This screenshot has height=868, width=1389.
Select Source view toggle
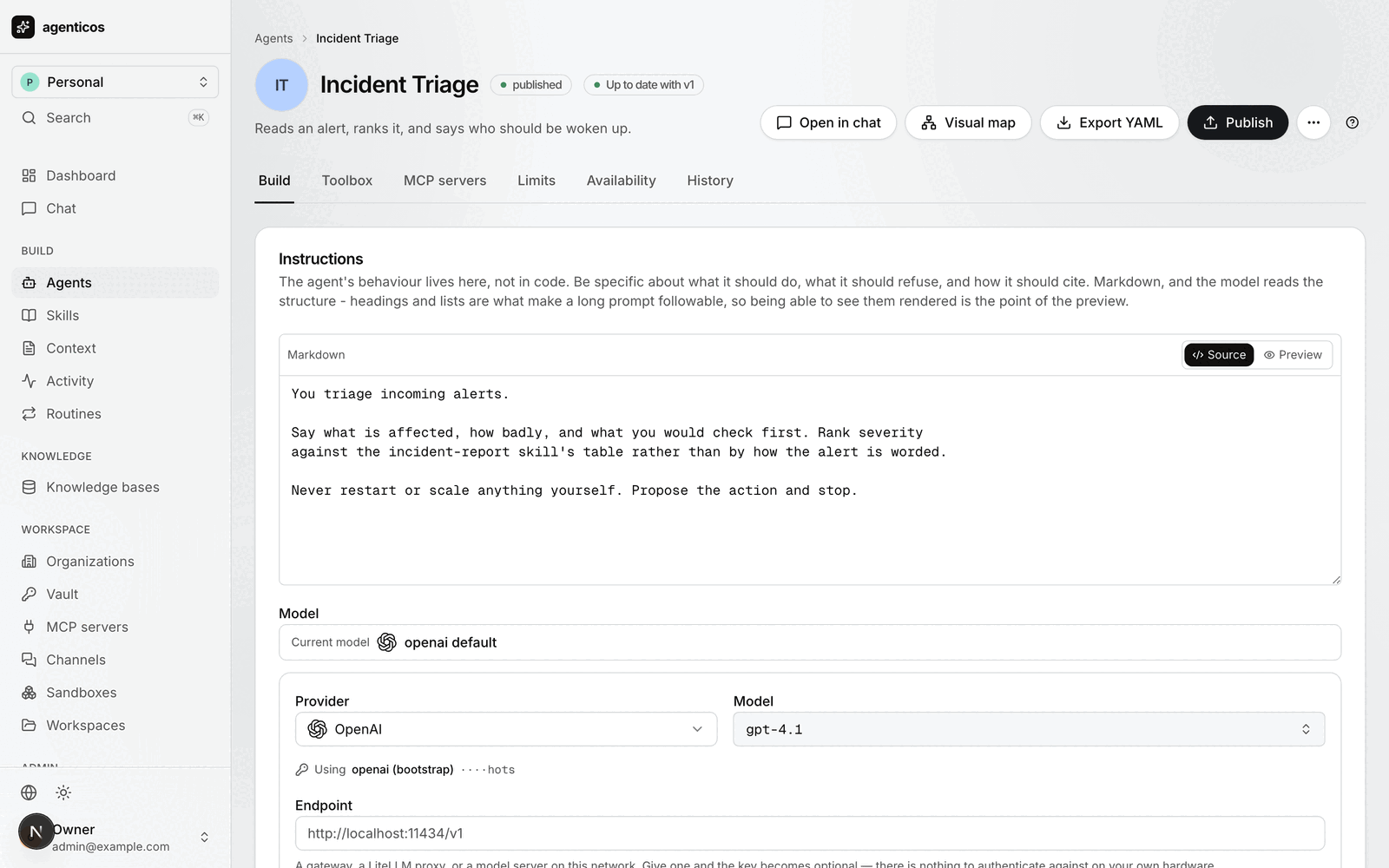point(1219,355)
